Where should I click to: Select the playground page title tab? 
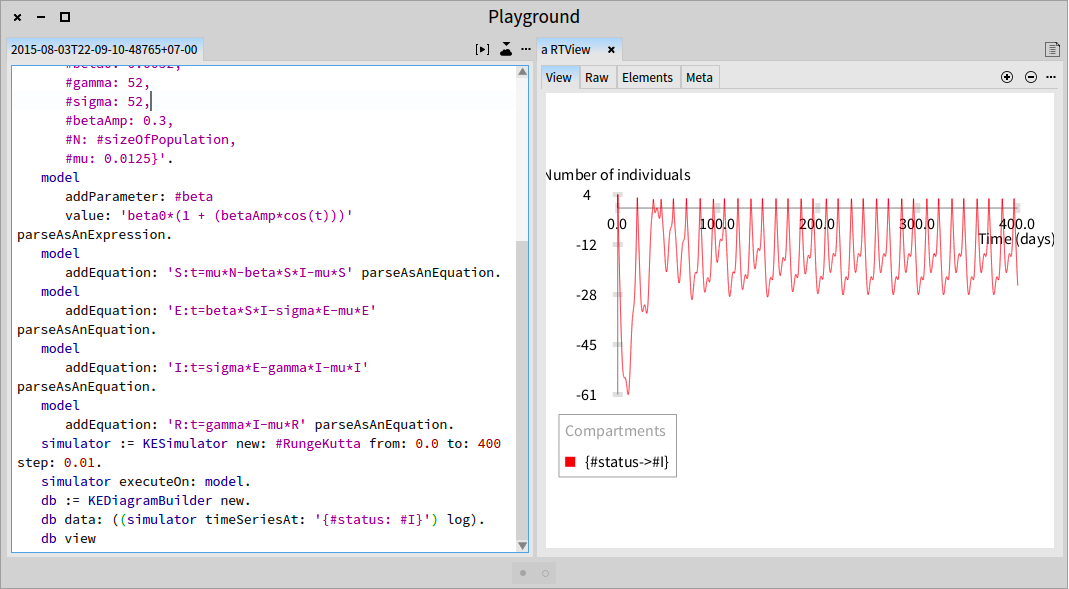pyautogui.click(x=104, y=50)
